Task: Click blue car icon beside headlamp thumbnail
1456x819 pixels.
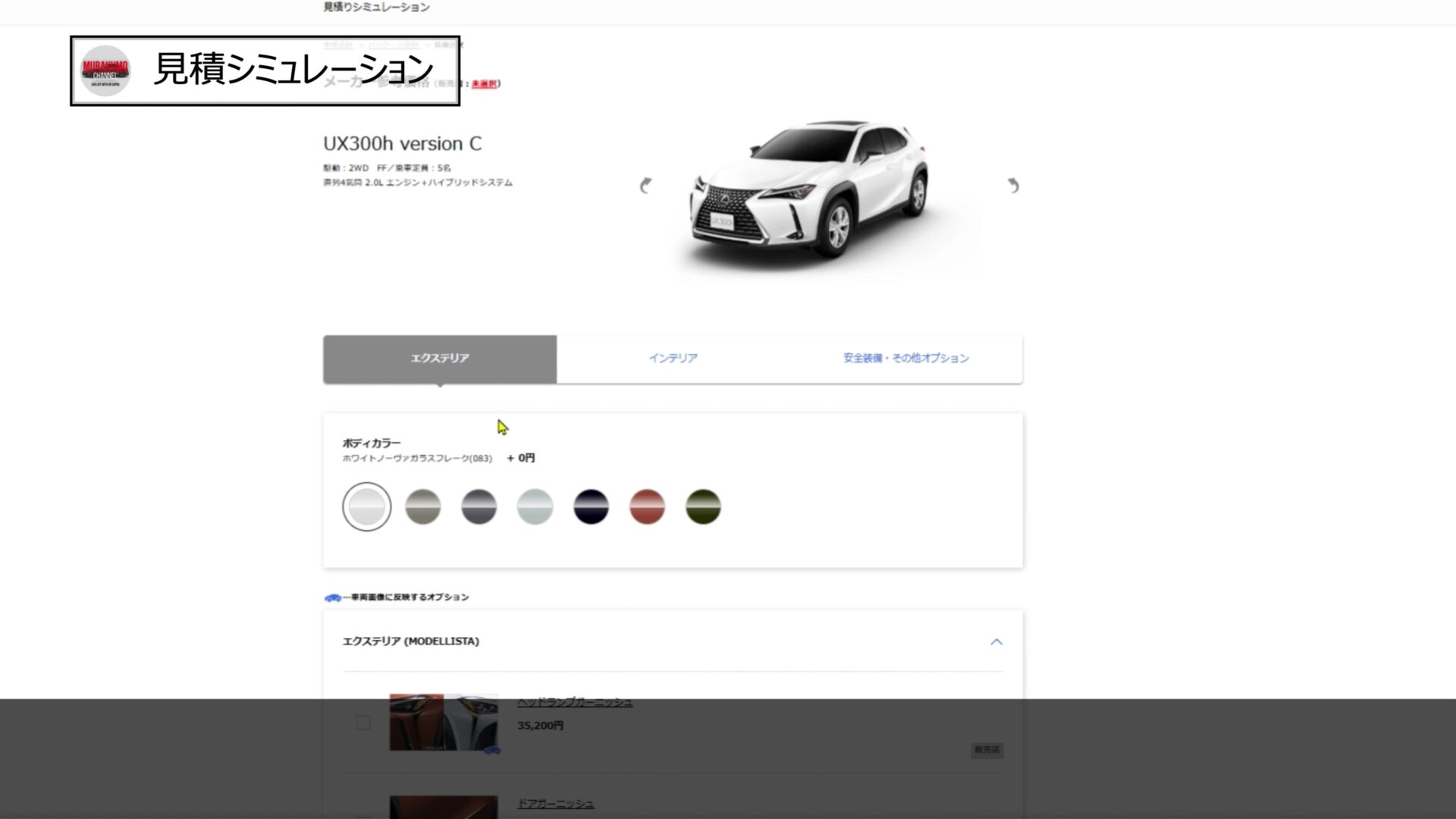Action: [492, 750]
